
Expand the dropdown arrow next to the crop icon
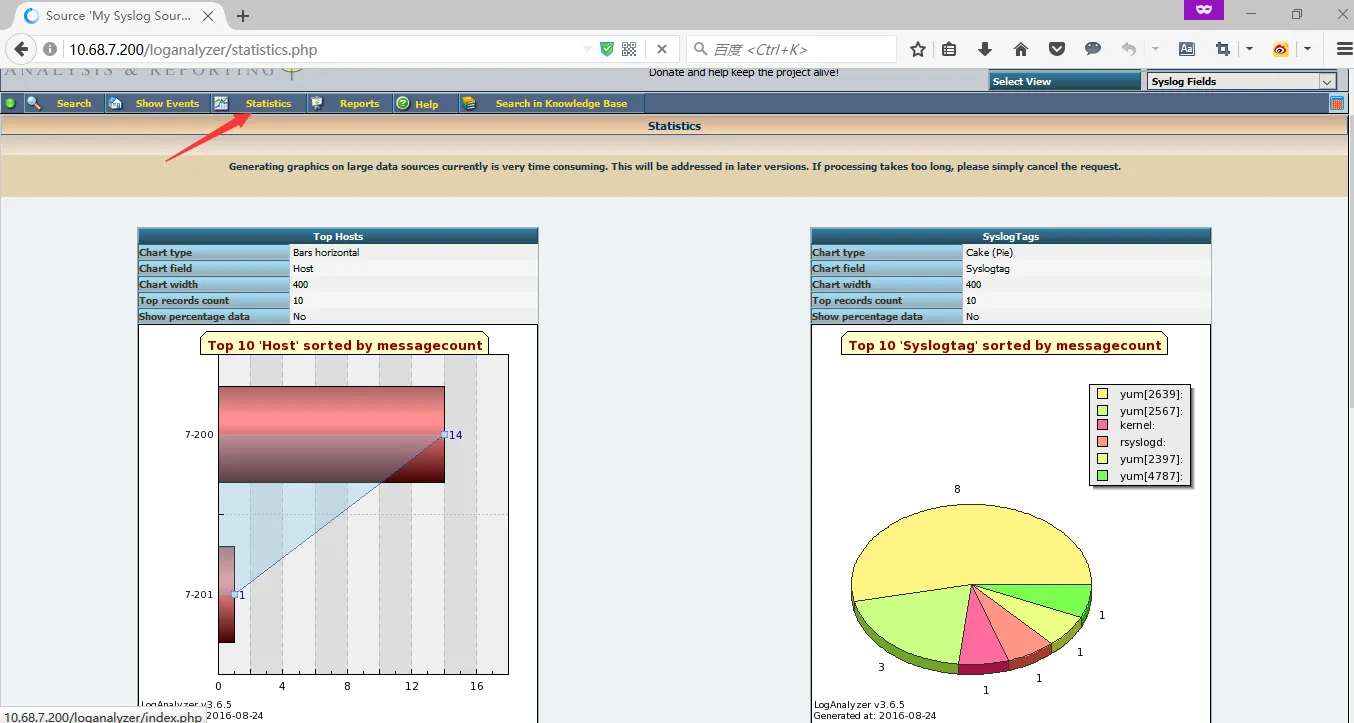click(x=1249, y=49)
